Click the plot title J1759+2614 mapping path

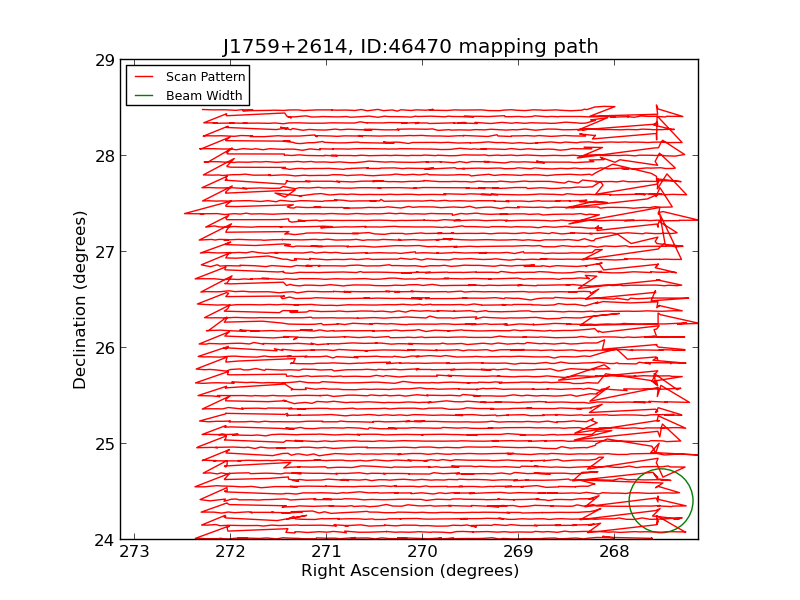click(x=410, y=46)
